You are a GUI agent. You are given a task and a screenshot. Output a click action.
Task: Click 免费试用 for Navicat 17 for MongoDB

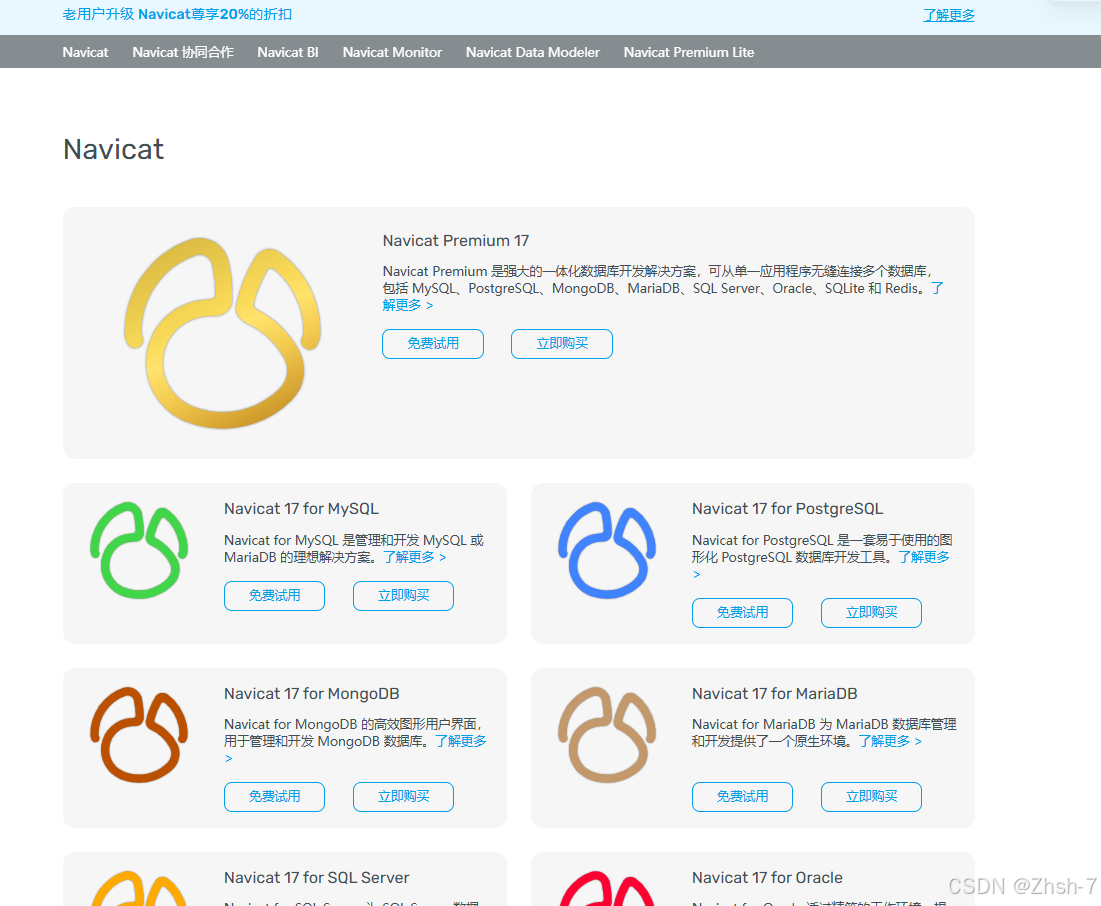click(x=275, y=796)
